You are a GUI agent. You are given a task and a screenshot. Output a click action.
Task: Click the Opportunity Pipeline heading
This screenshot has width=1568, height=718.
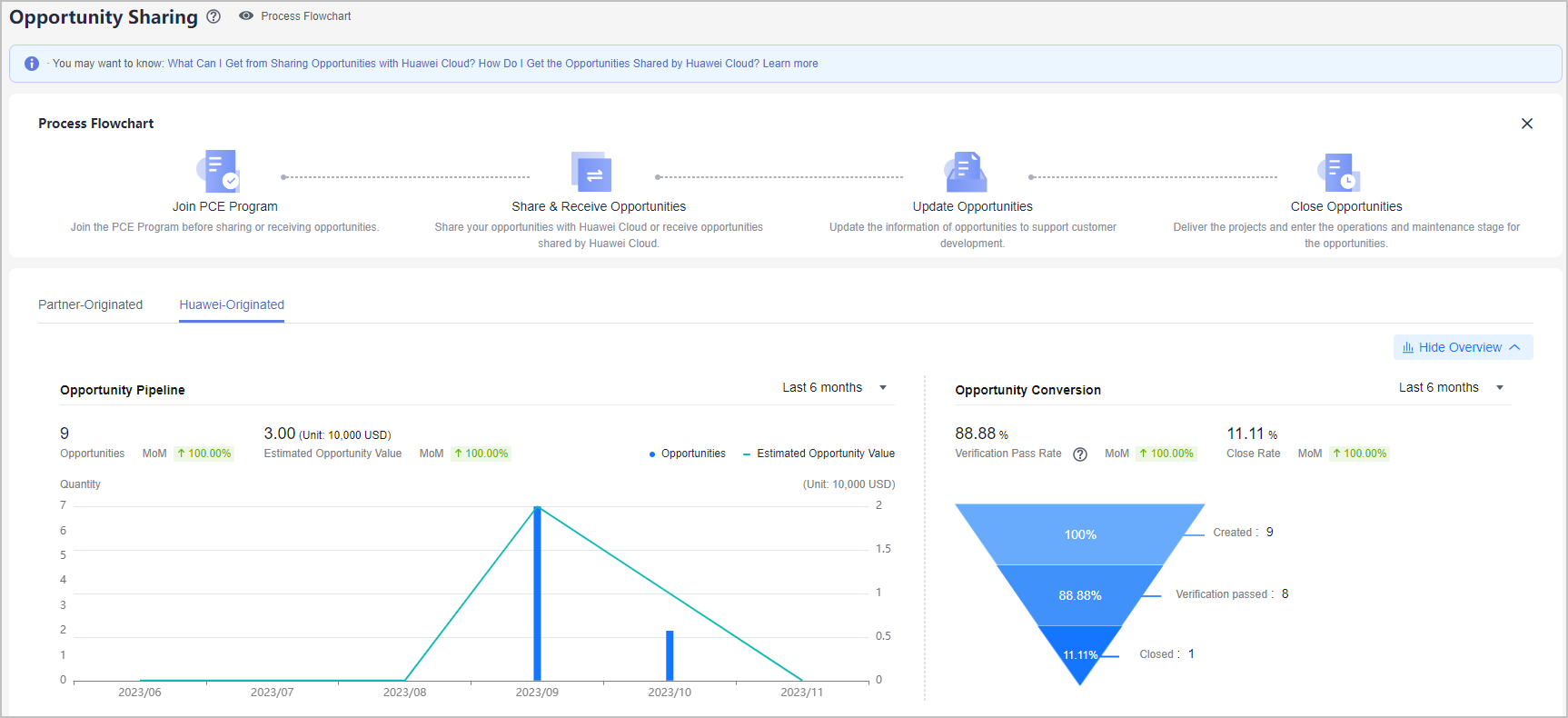click(123, 390)
